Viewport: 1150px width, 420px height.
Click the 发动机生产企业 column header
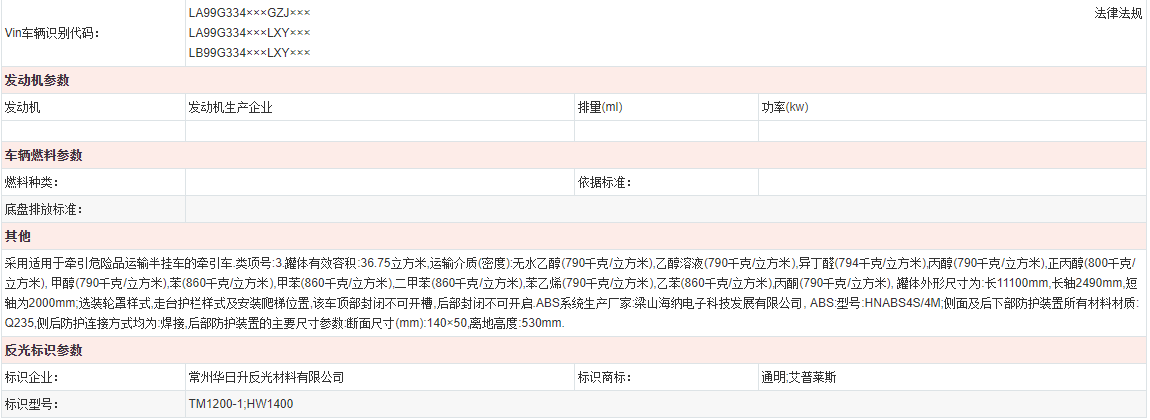coord(230,107)
